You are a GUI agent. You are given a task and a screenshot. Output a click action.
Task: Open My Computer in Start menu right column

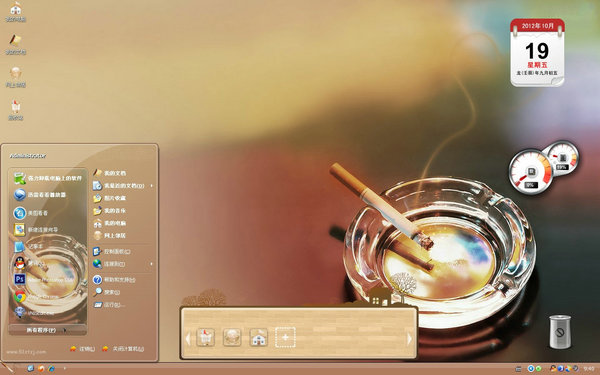(110, 223)
